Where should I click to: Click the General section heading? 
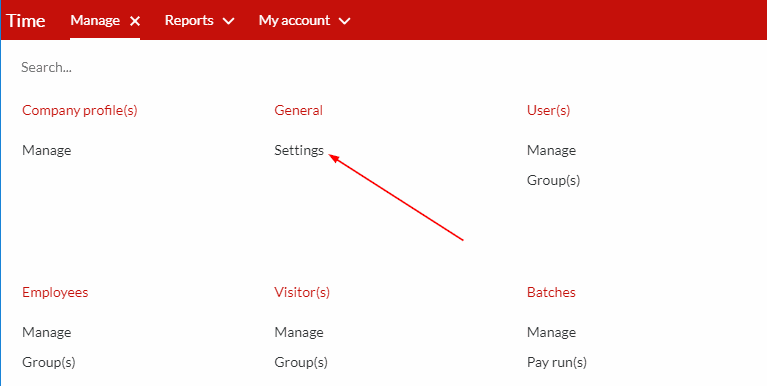(x=298, y=110)
